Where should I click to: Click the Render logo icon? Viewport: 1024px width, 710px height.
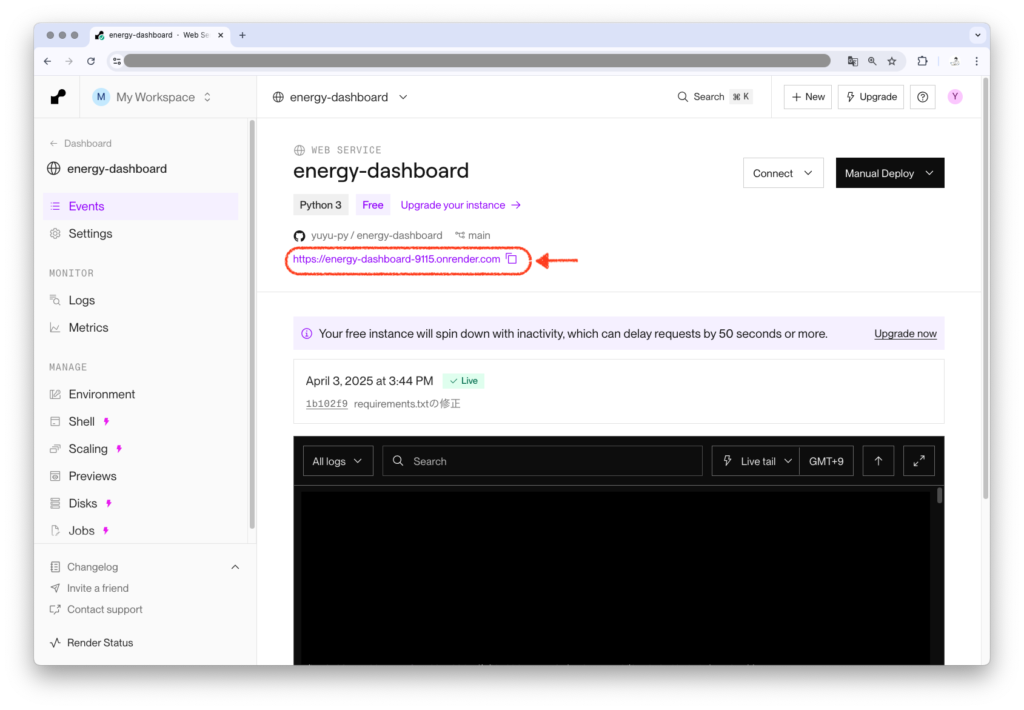pyautogui.click(x=58, y=97)
